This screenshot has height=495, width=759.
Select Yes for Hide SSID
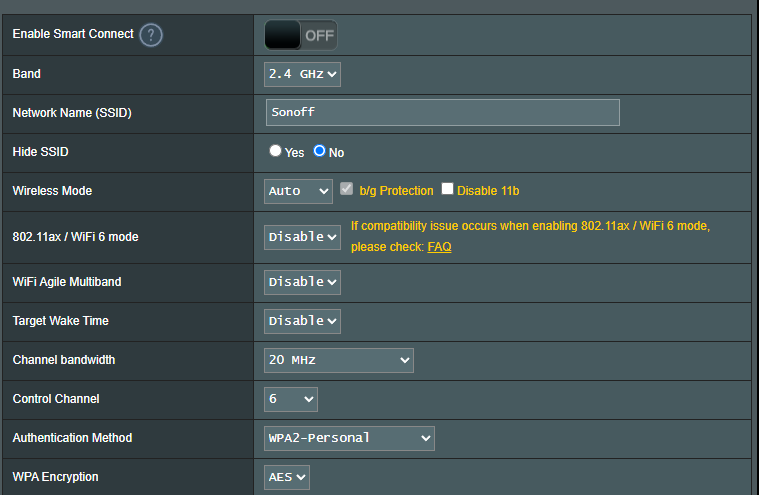pyautogui.click(x=275, y=151)
